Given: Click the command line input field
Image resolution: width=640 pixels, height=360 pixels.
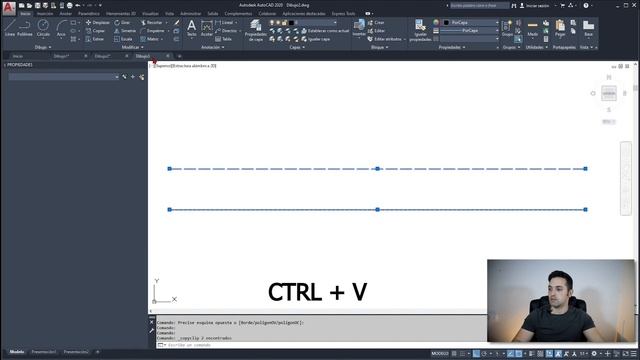Looking at the screenshot, I should [x=322, y=345].
